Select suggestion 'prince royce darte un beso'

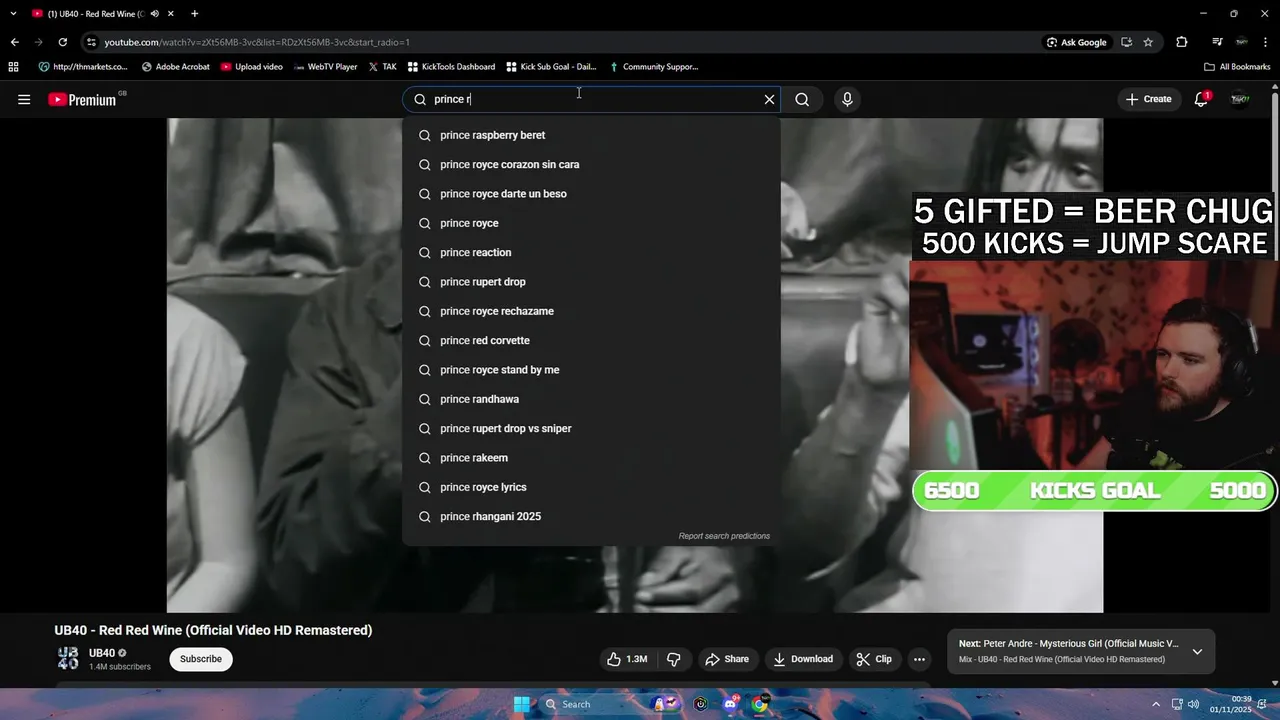point(591,194)
